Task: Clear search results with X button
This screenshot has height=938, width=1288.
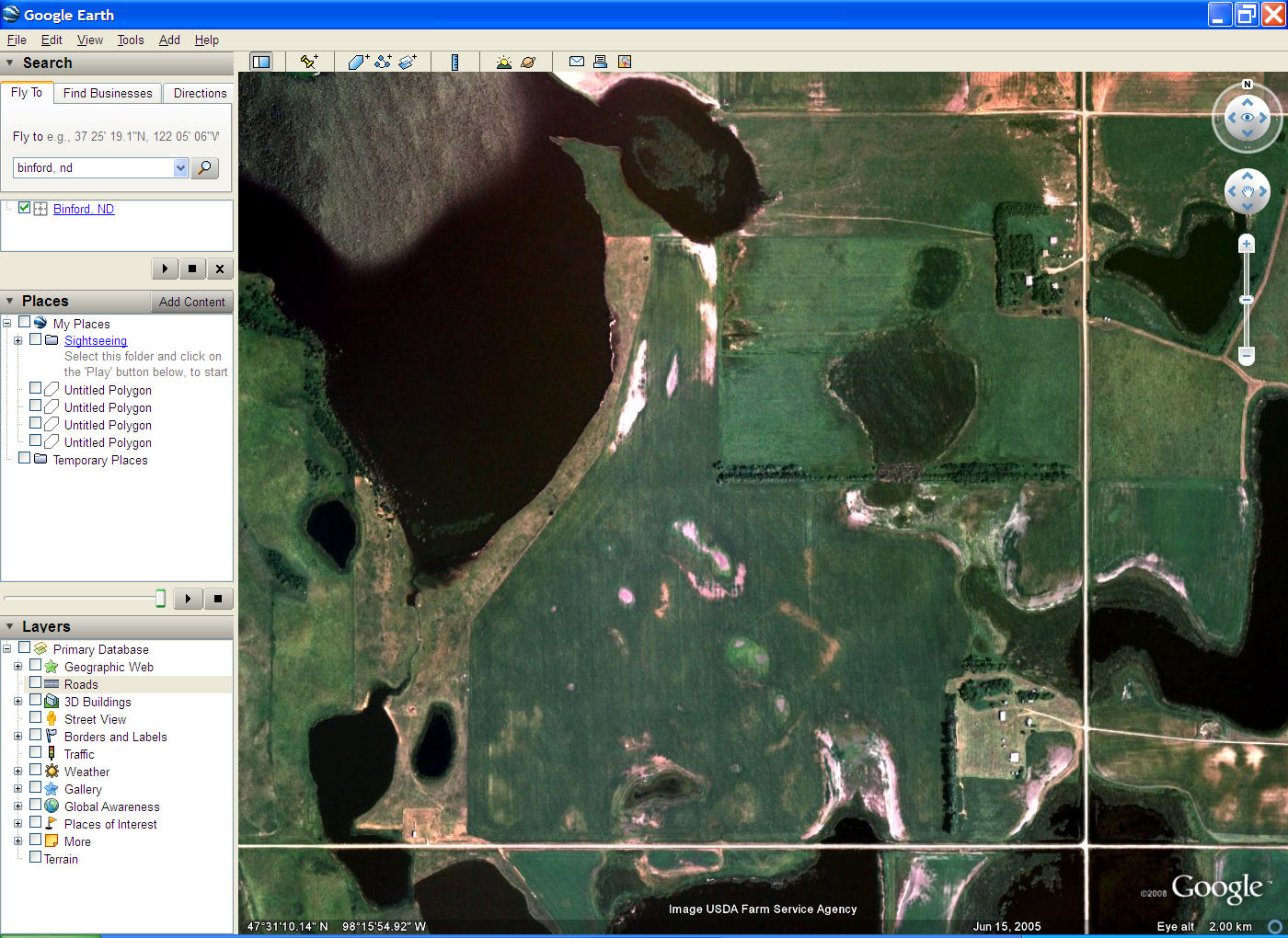Action: click(220, 269)
